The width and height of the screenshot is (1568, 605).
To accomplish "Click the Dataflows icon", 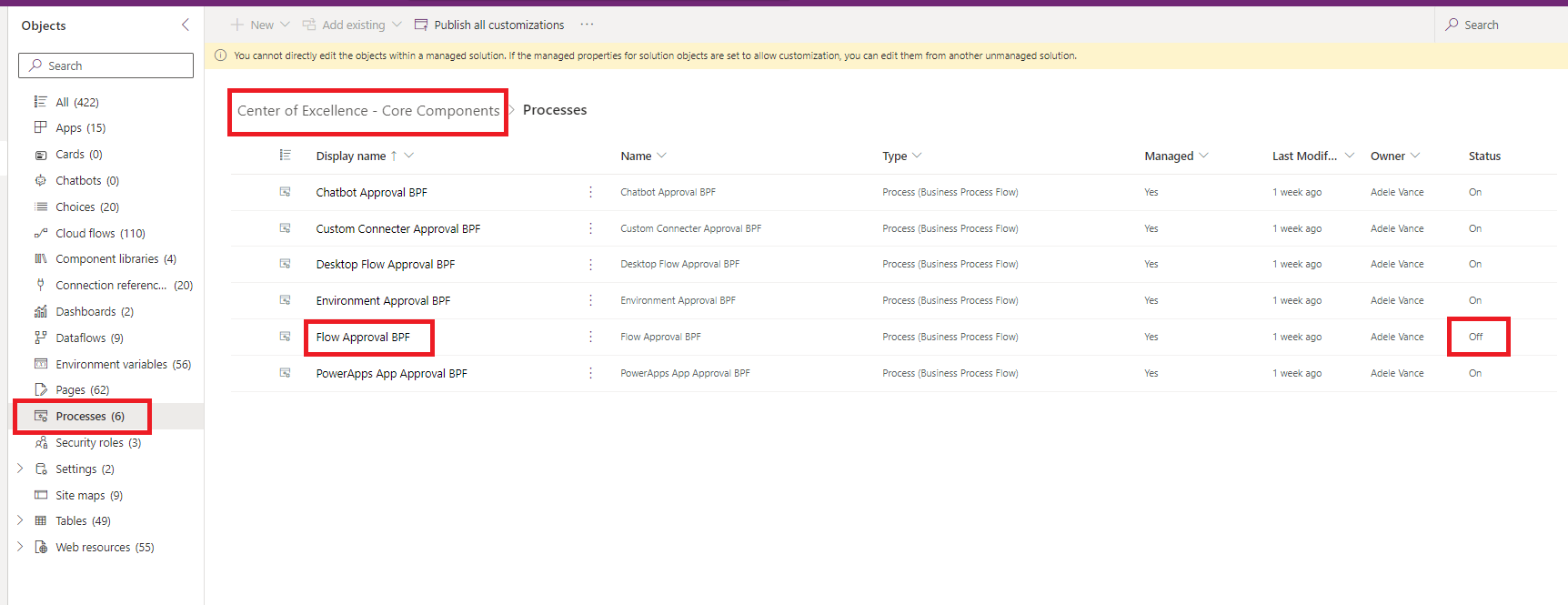I will point(40,338).
